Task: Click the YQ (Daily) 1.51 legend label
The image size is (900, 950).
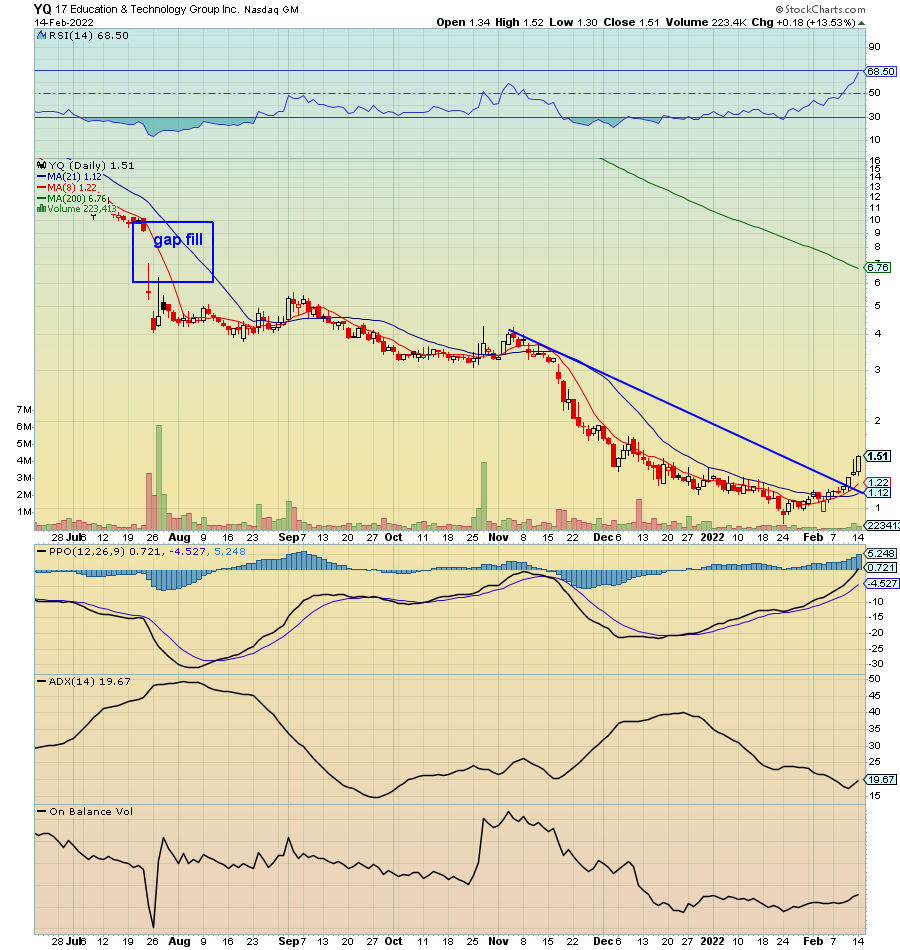Action: point(92,165)
